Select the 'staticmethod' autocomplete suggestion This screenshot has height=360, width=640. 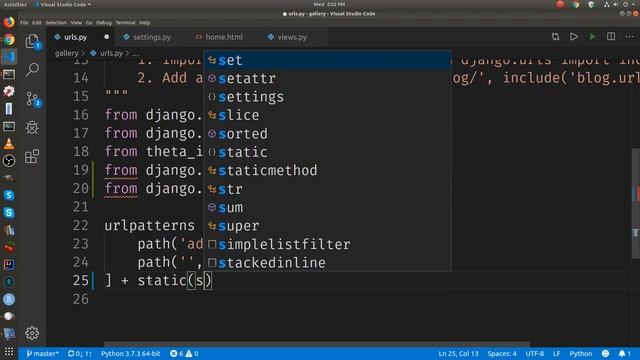tap(327, 170)
